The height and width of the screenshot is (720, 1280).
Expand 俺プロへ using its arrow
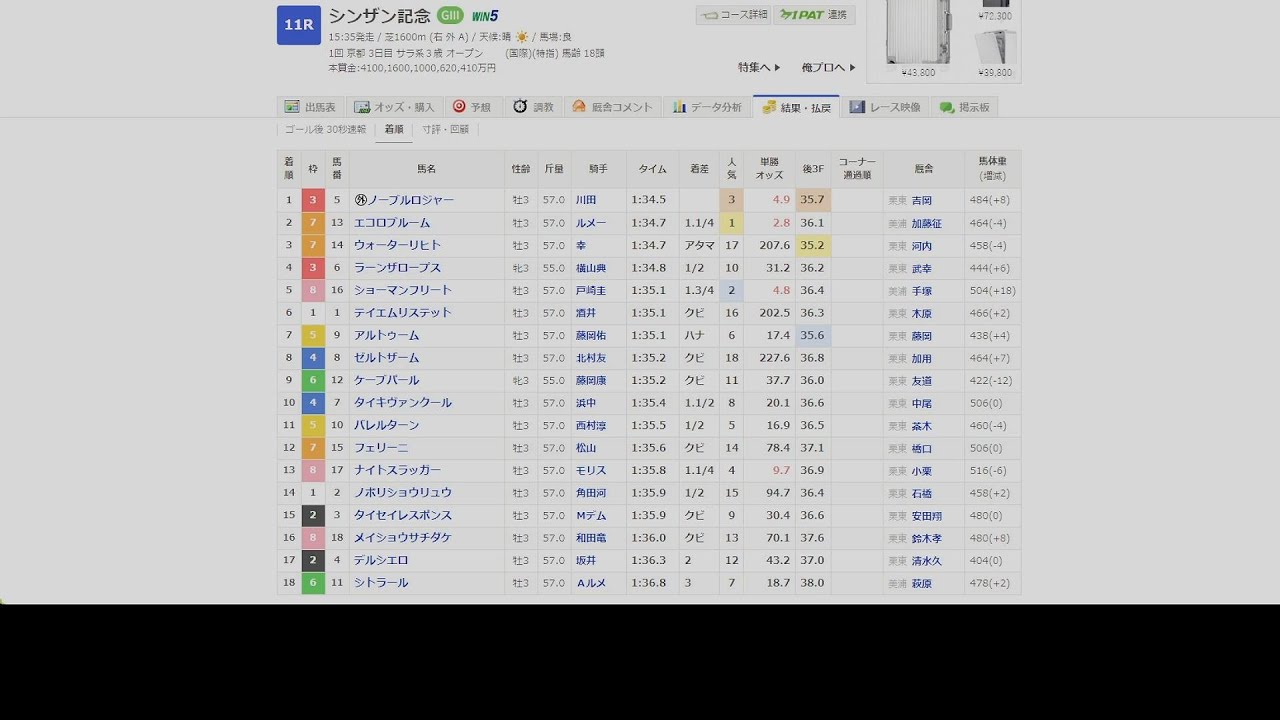click(838, 66)
